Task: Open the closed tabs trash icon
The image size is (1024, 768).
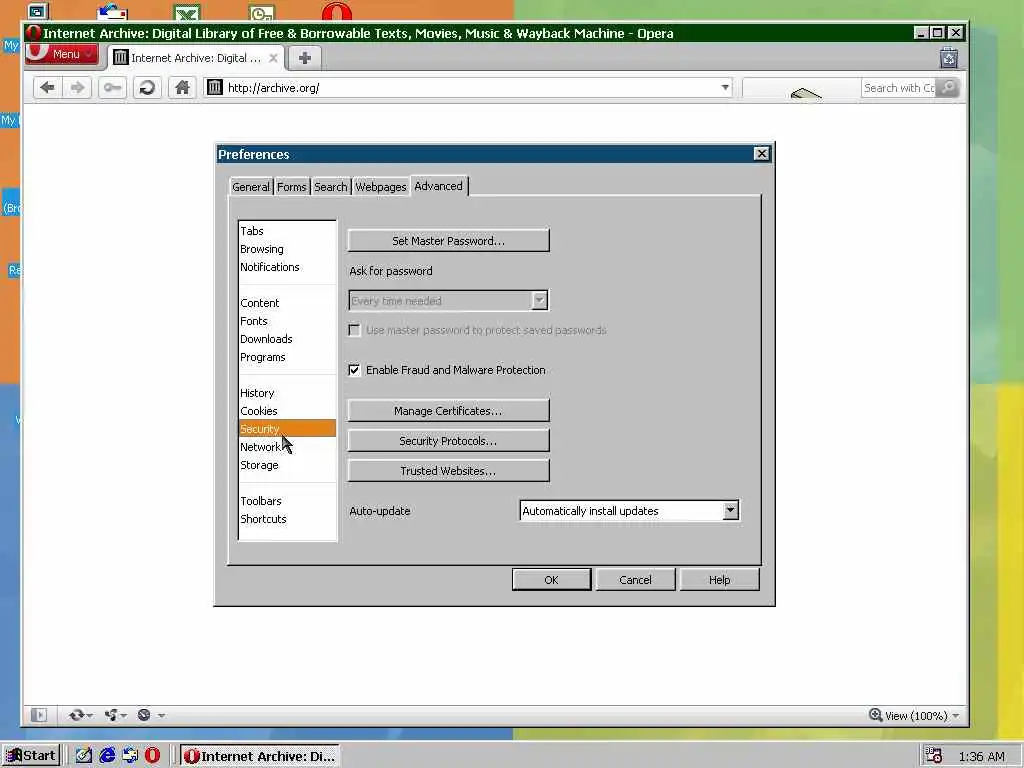Action: click(x=949, y=58)
